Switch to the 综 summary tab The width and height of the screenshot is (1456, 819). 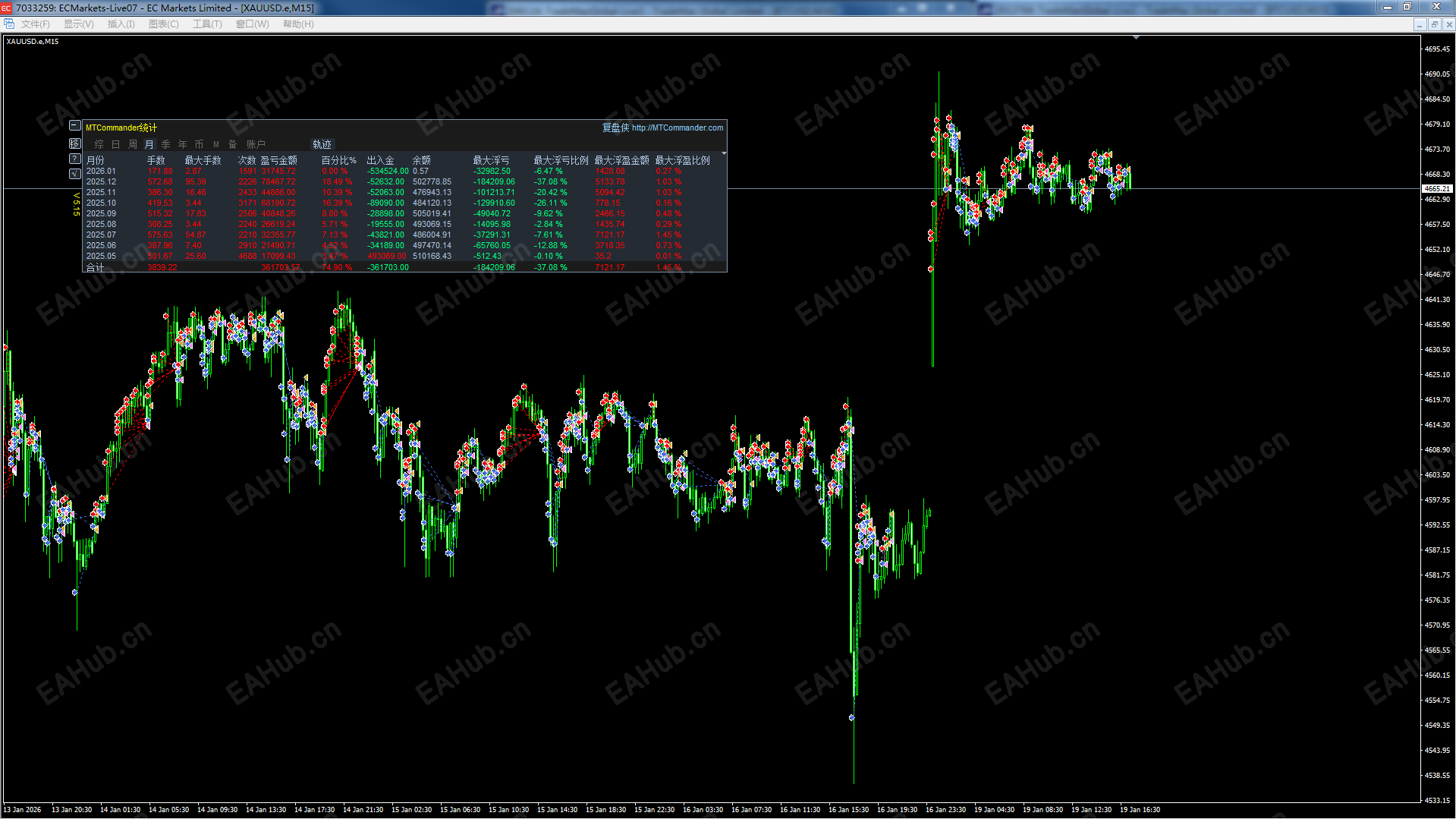pyautogui.click(x=99, y=144)
